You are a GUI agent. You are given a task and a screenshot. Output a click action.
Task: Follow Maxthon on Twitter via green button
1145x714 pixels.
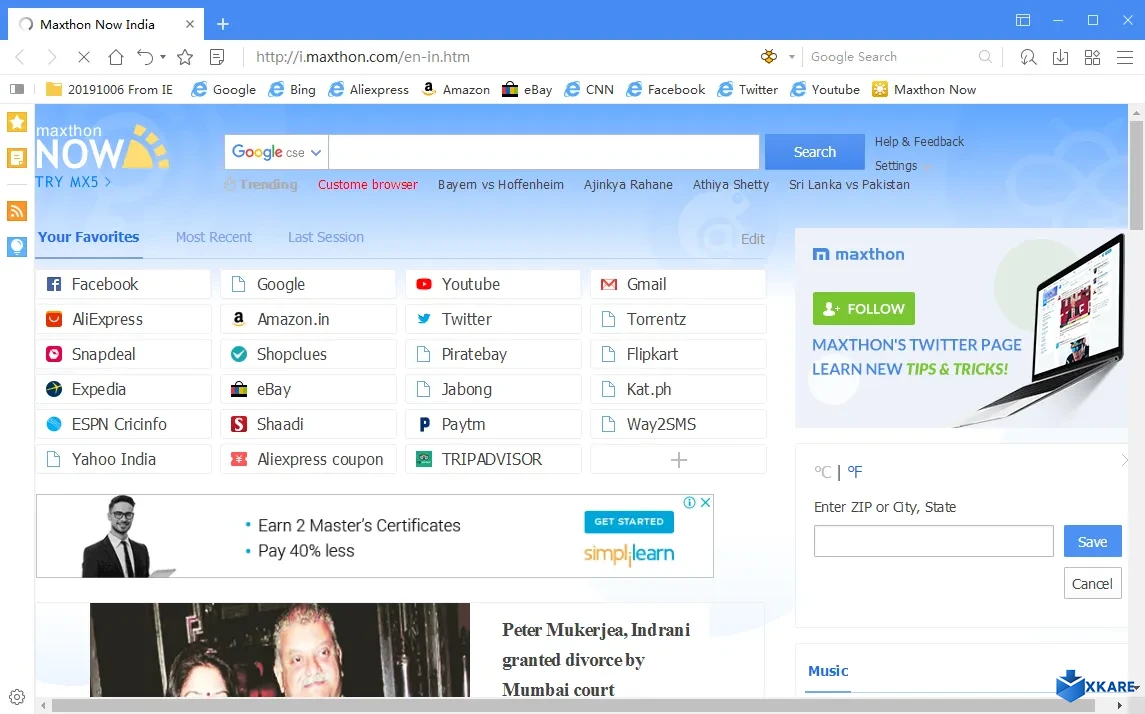point(863,309)
